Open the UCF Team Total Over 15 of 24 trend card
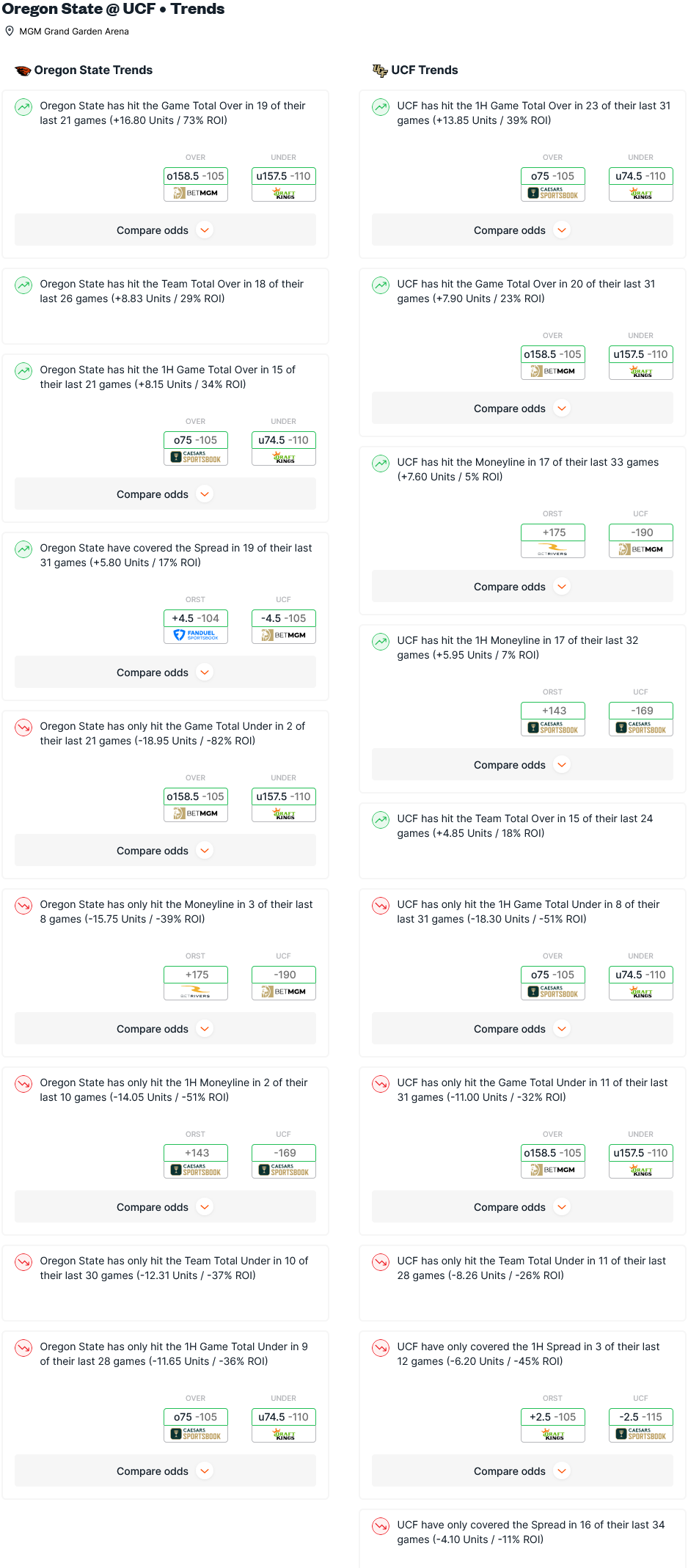This screenshot has width=688, height=1568. click(x=522, y=841)
